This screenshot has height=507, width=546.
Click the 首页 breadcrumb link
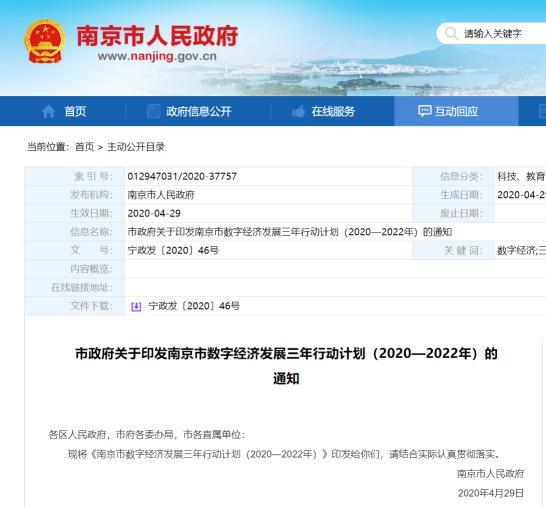click(x=85, y=147)
